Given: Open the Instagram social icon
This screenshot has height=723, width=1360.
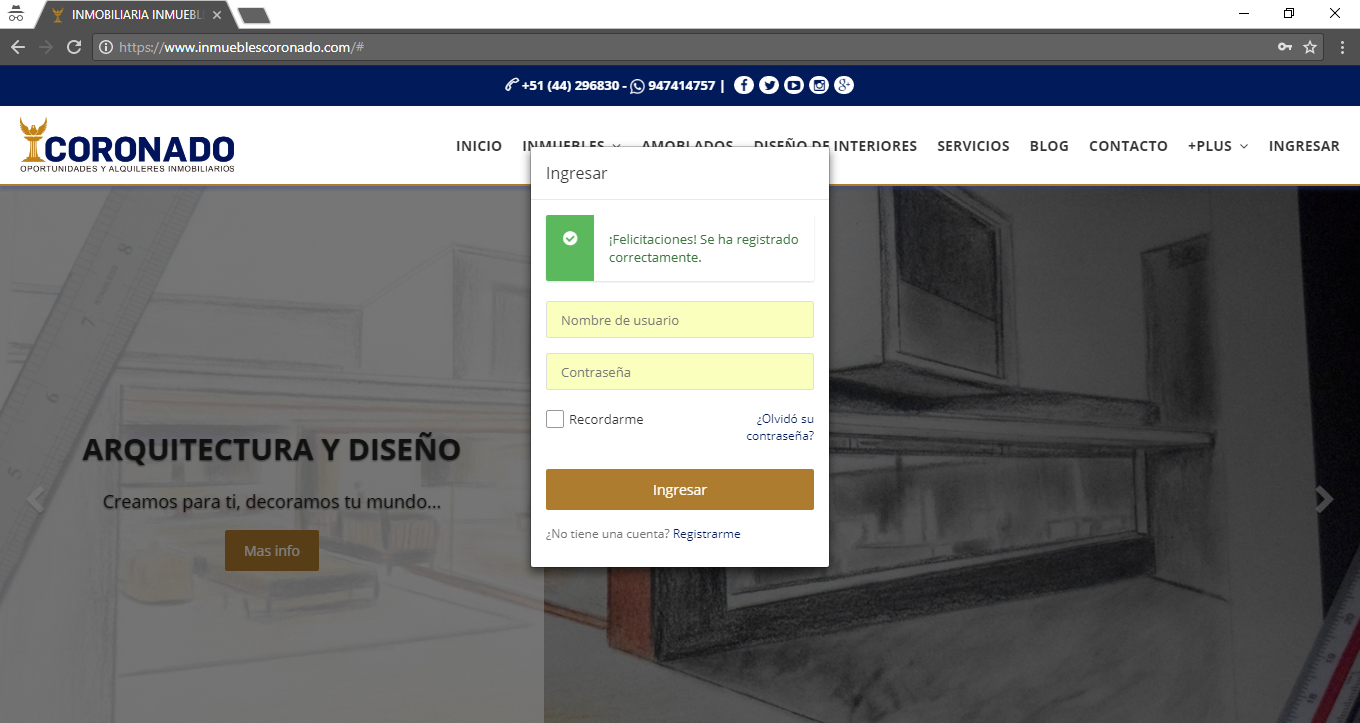Looking at the screenshot, I should (819, 85).
